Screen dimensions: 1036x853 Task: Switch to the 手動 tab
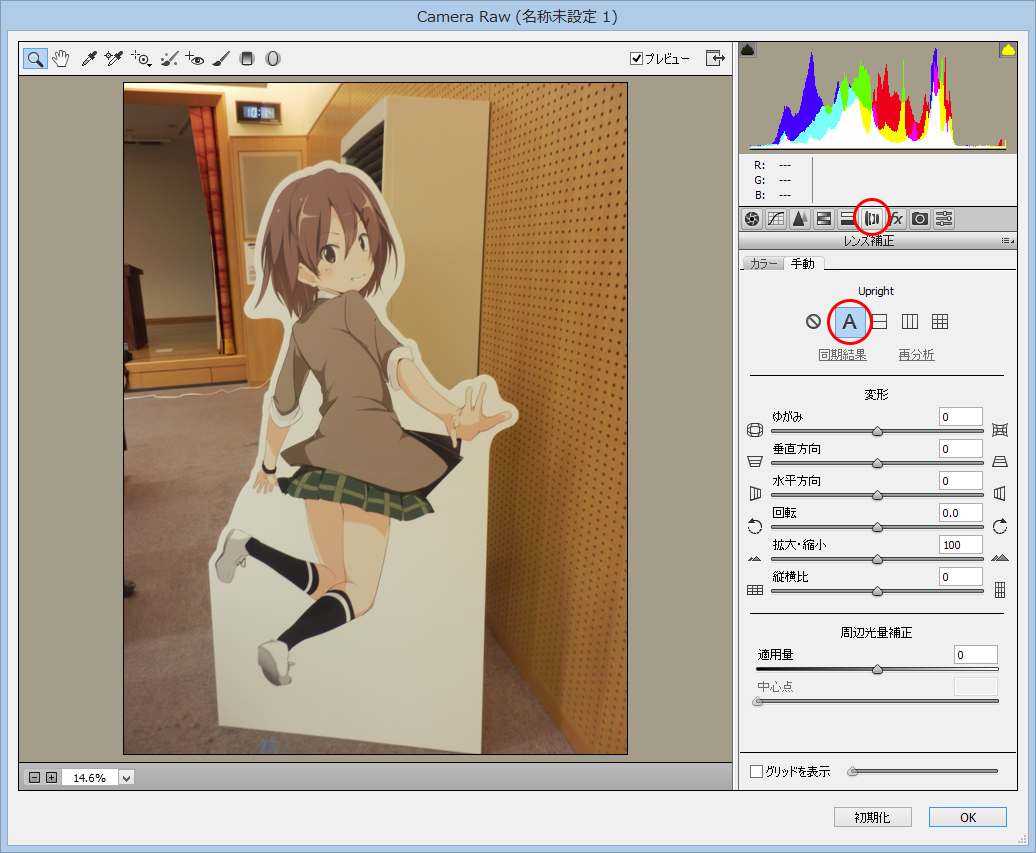coord(803,264)
